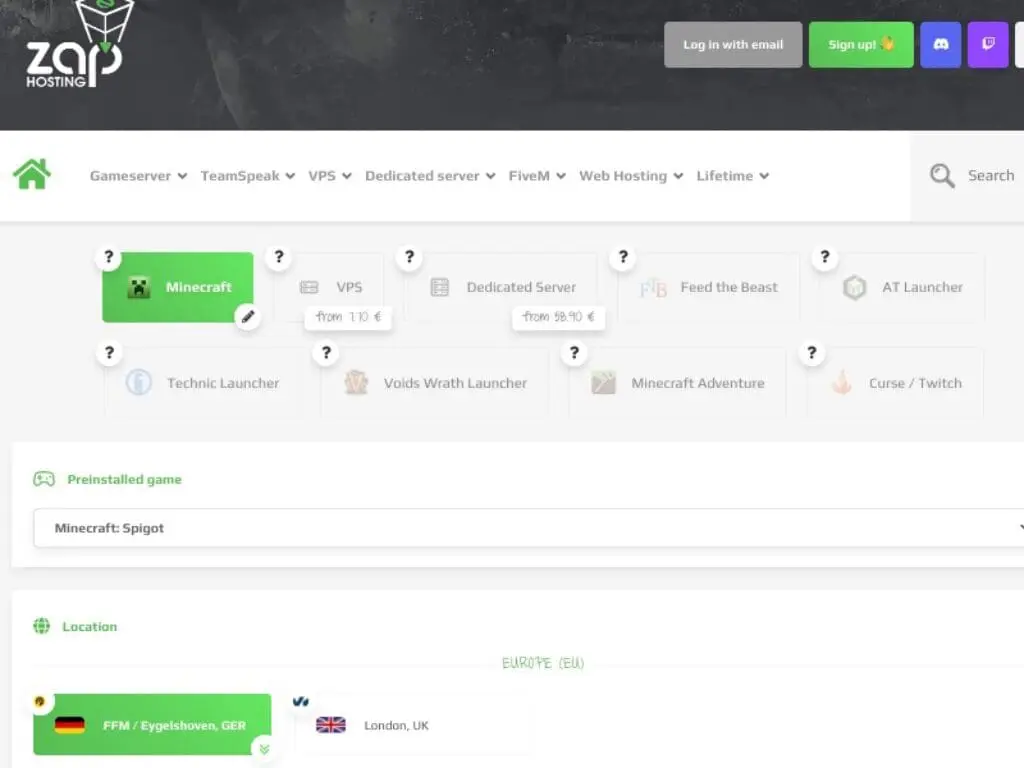Open the Minecraft: Spigot game dropdown
Viewport: 1024px width, 768px height.
coord(529,528)
